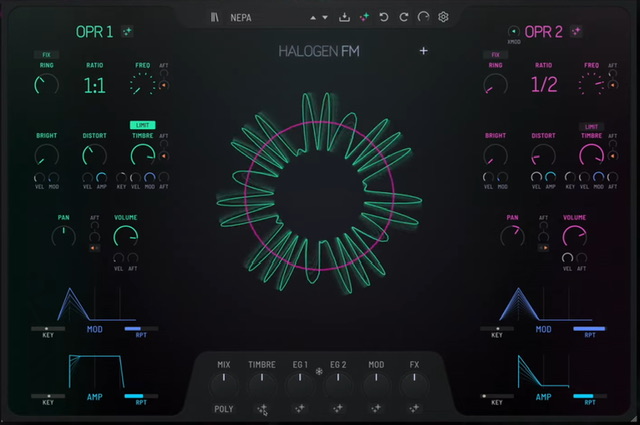Toggle aftertouch direction under OPR 1 PAN
The width and height of the screenshot is (640, 425).
[x=94, y=248]
